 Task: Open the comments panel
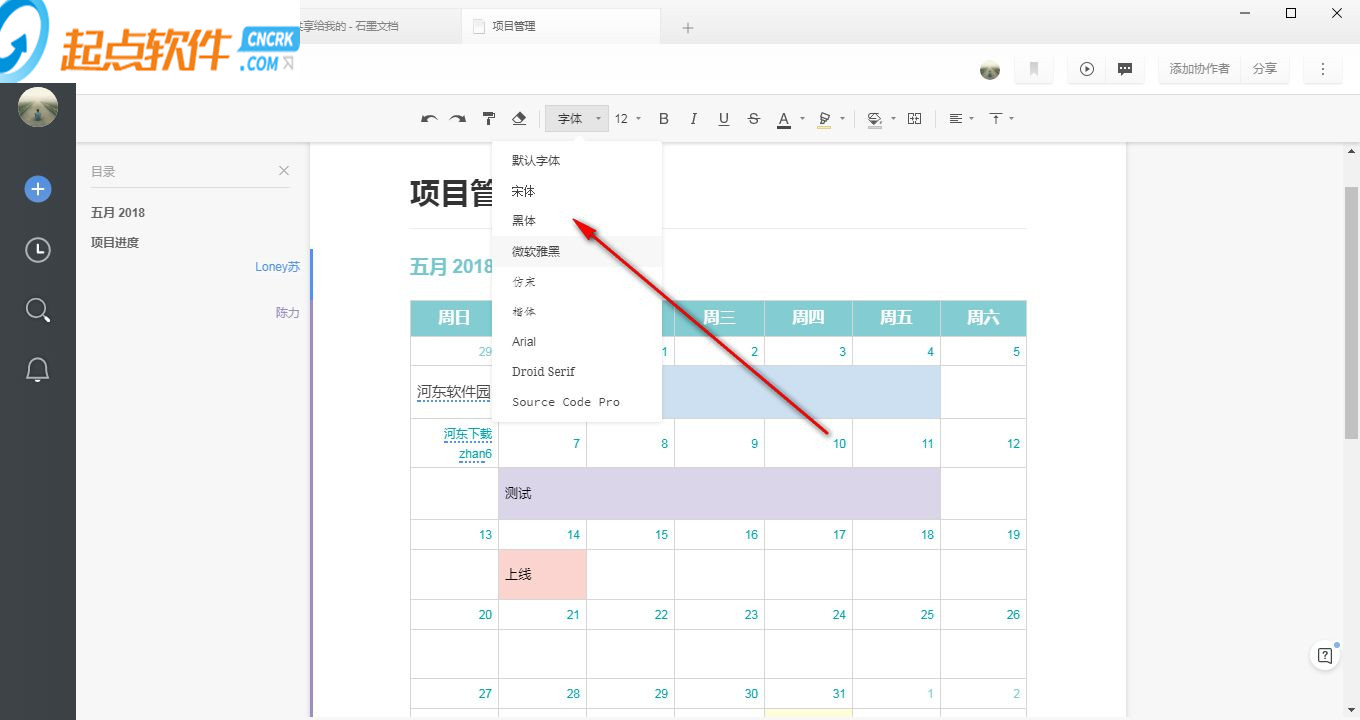click(1125, 69)
